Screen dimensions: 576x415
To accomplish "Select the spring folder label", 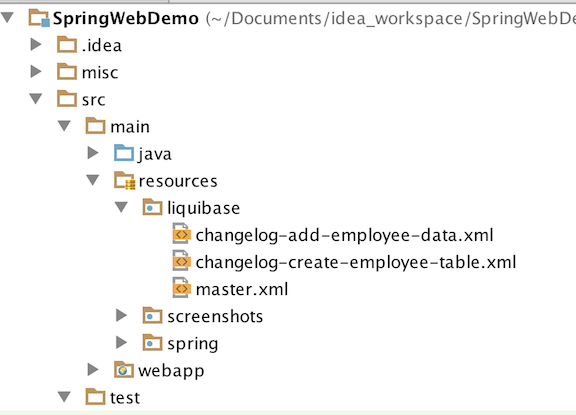I will point(193,344).
